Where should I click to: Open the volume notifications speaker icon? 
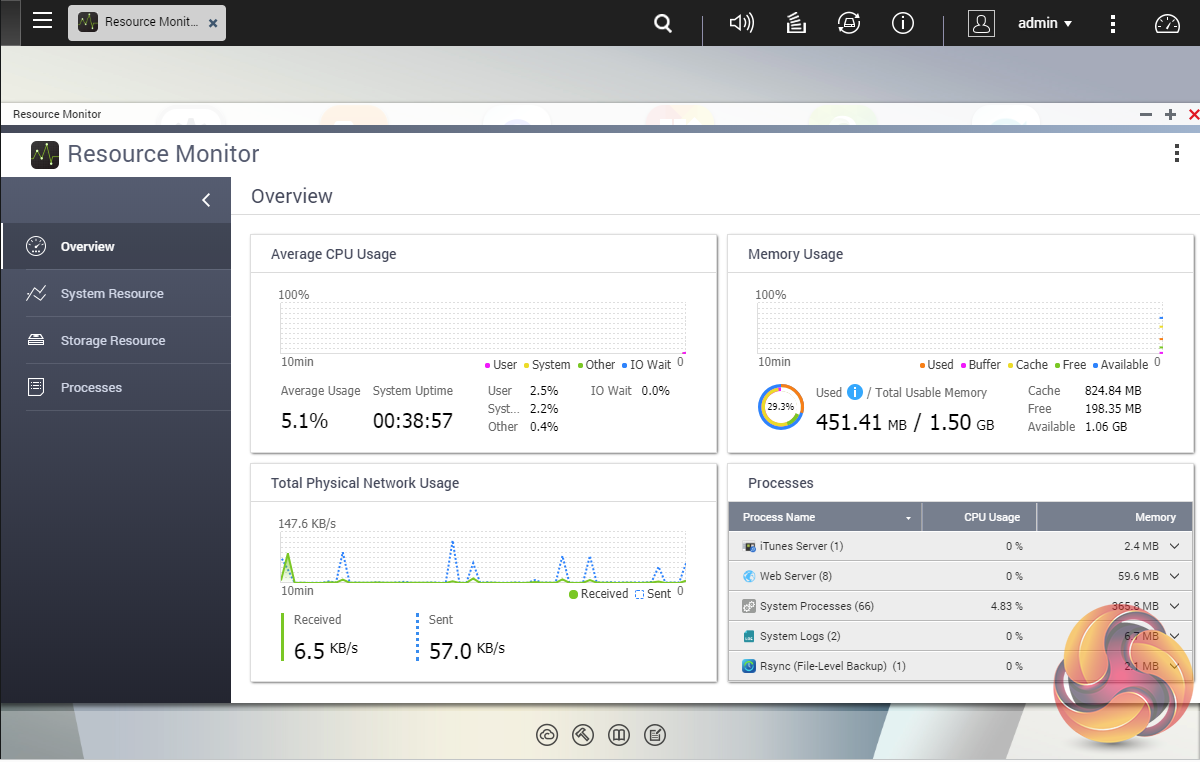(x=741, y=23)
